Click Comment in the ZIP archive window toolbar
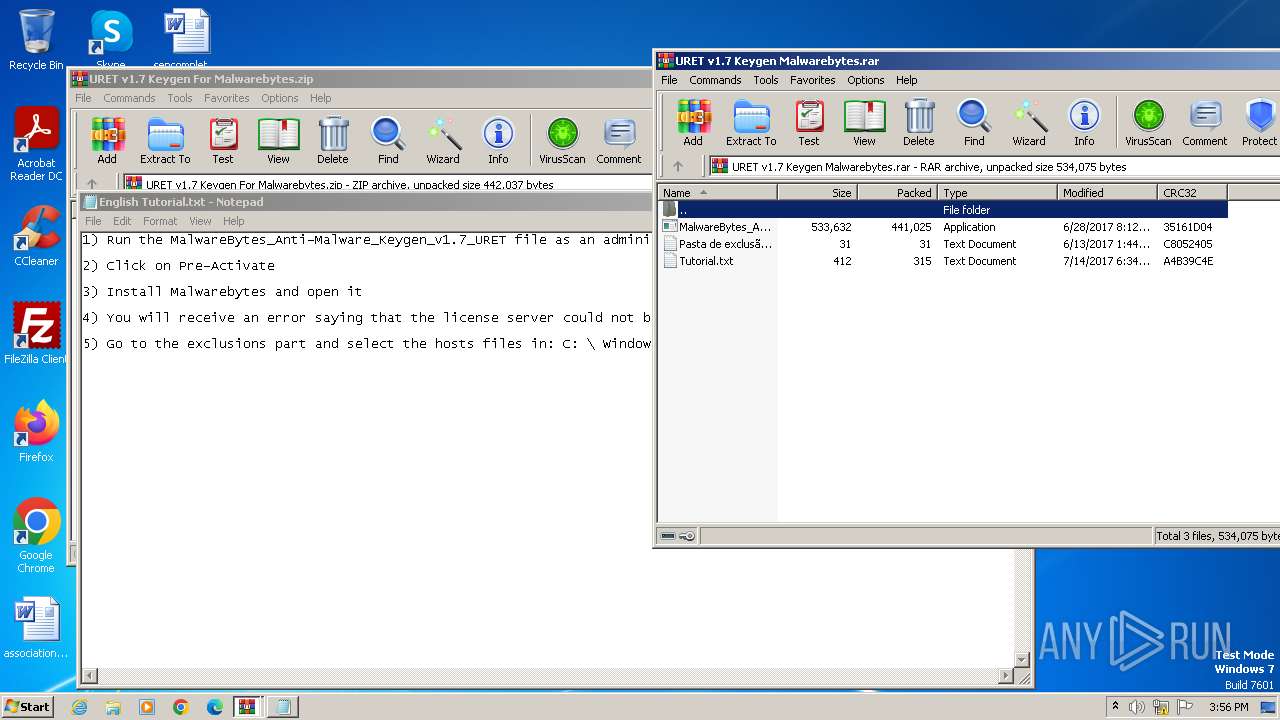The width and height of the screenshot is (1280, 720). point(619,141)
